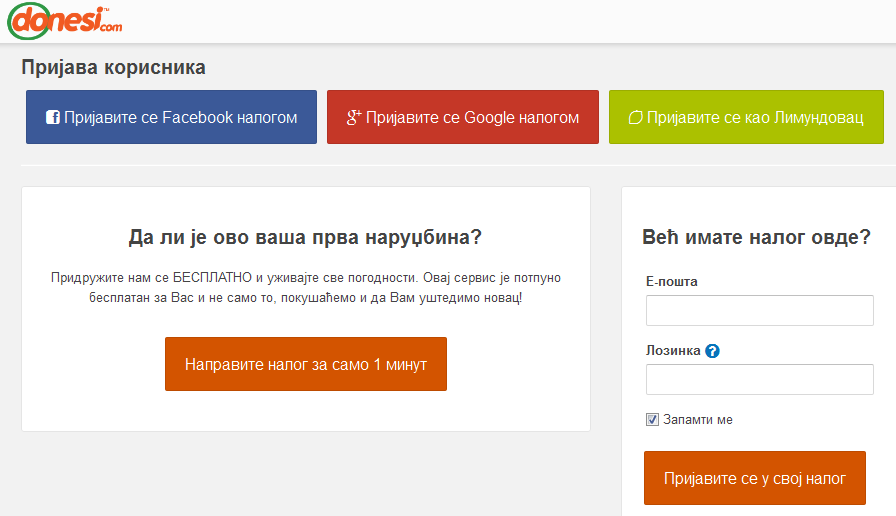Sign in via Пријавите се Google налогом

(463, 117)
